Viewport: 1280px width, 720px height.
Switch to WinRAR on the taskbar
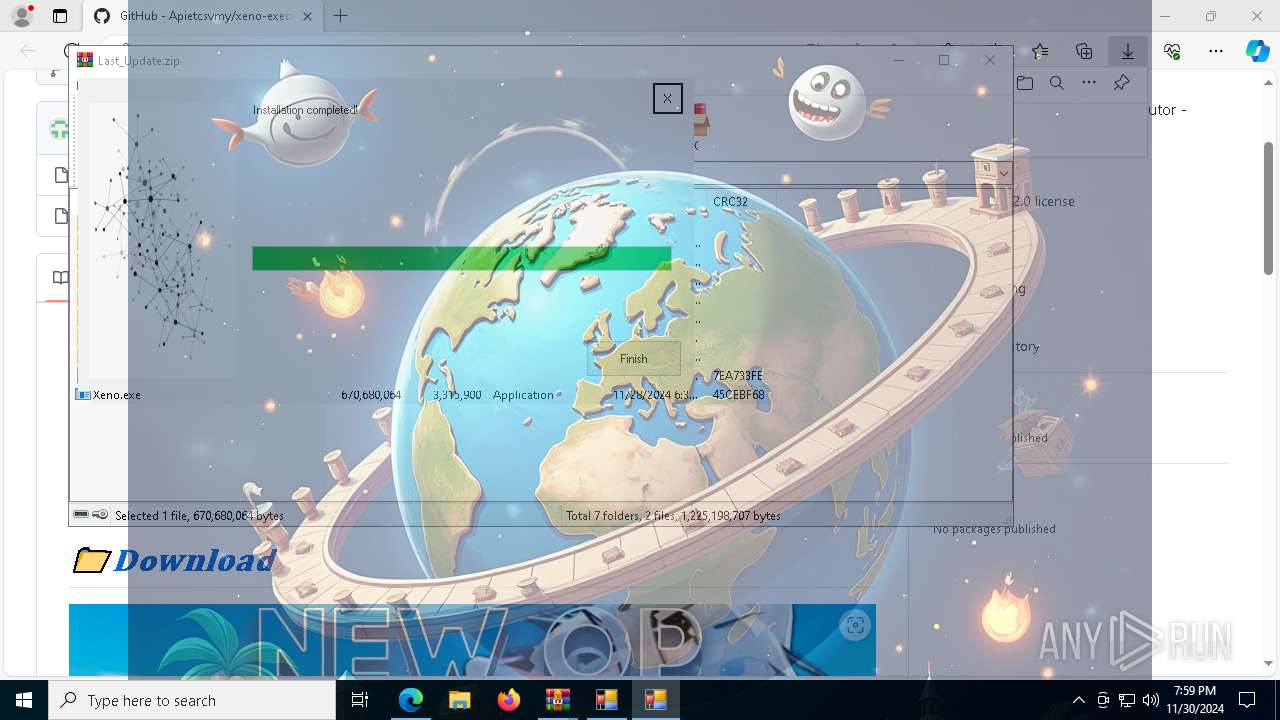click(557, 700)
